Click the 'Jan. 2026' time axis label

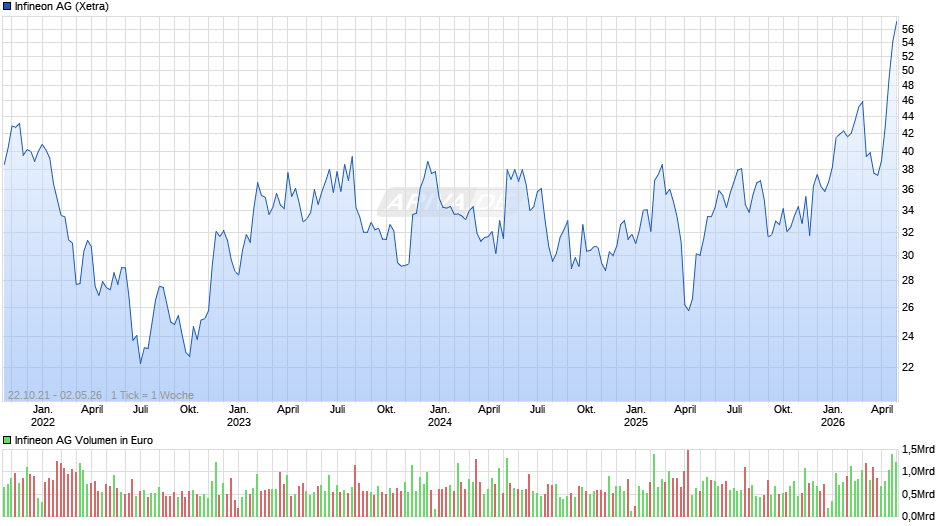832,416
